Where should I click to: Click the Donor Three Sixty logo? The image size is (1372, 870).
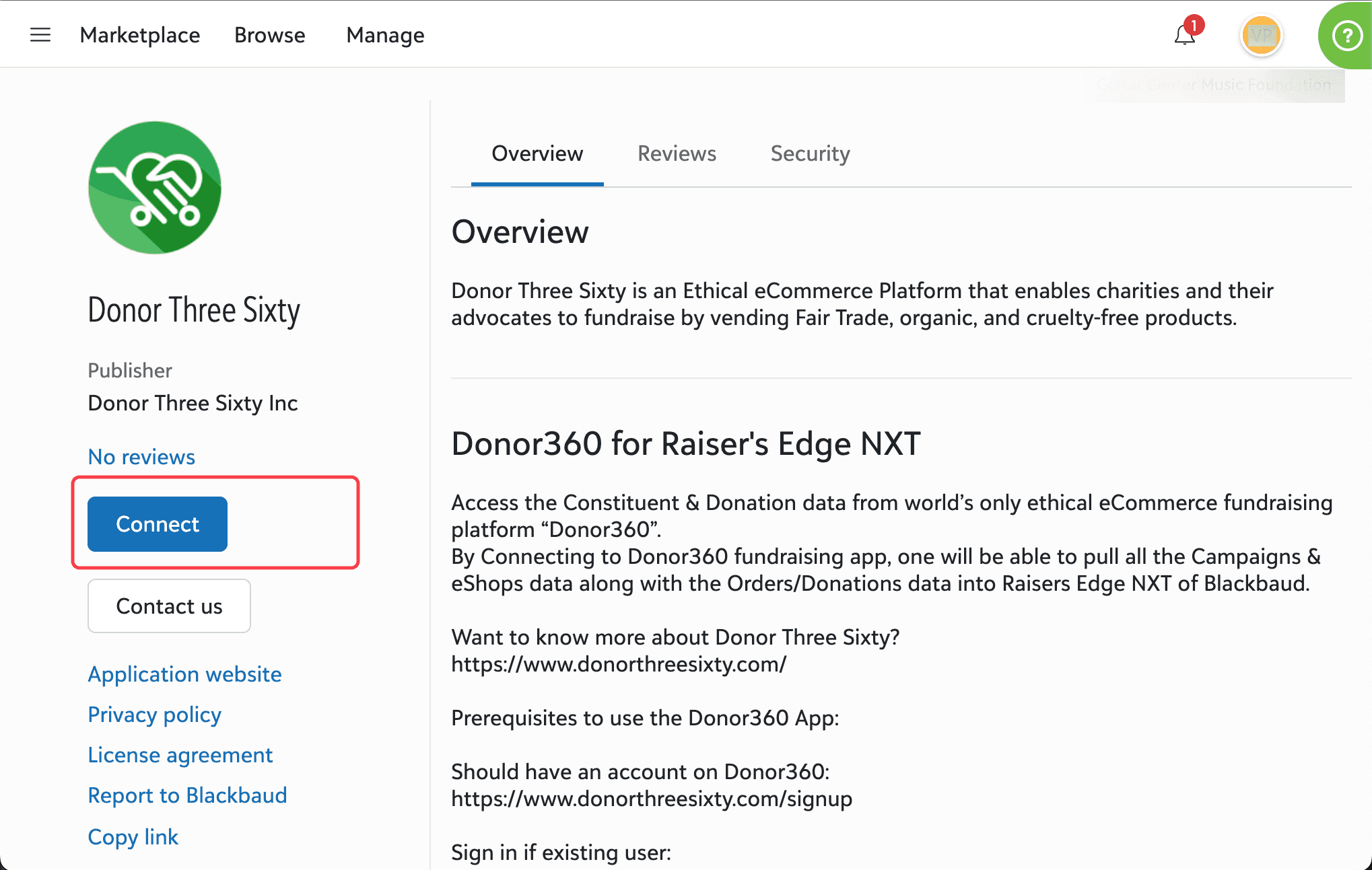(x=155, y=188)
